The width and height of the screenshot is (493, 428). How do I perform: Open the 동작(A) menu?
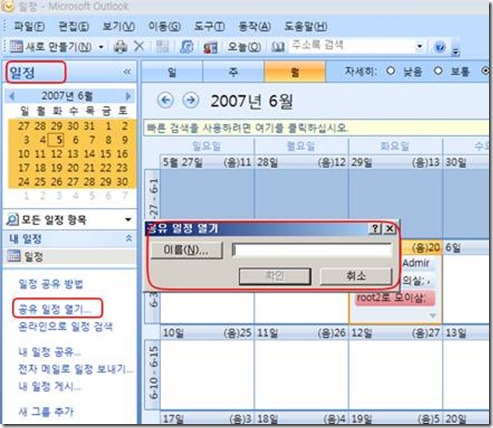click(x=255, y=27)
